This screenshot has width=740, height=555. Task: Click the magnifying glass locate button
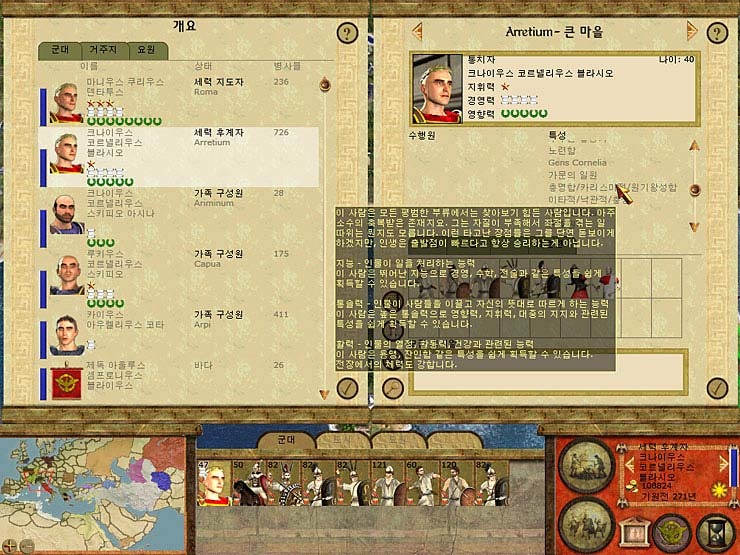393,388
